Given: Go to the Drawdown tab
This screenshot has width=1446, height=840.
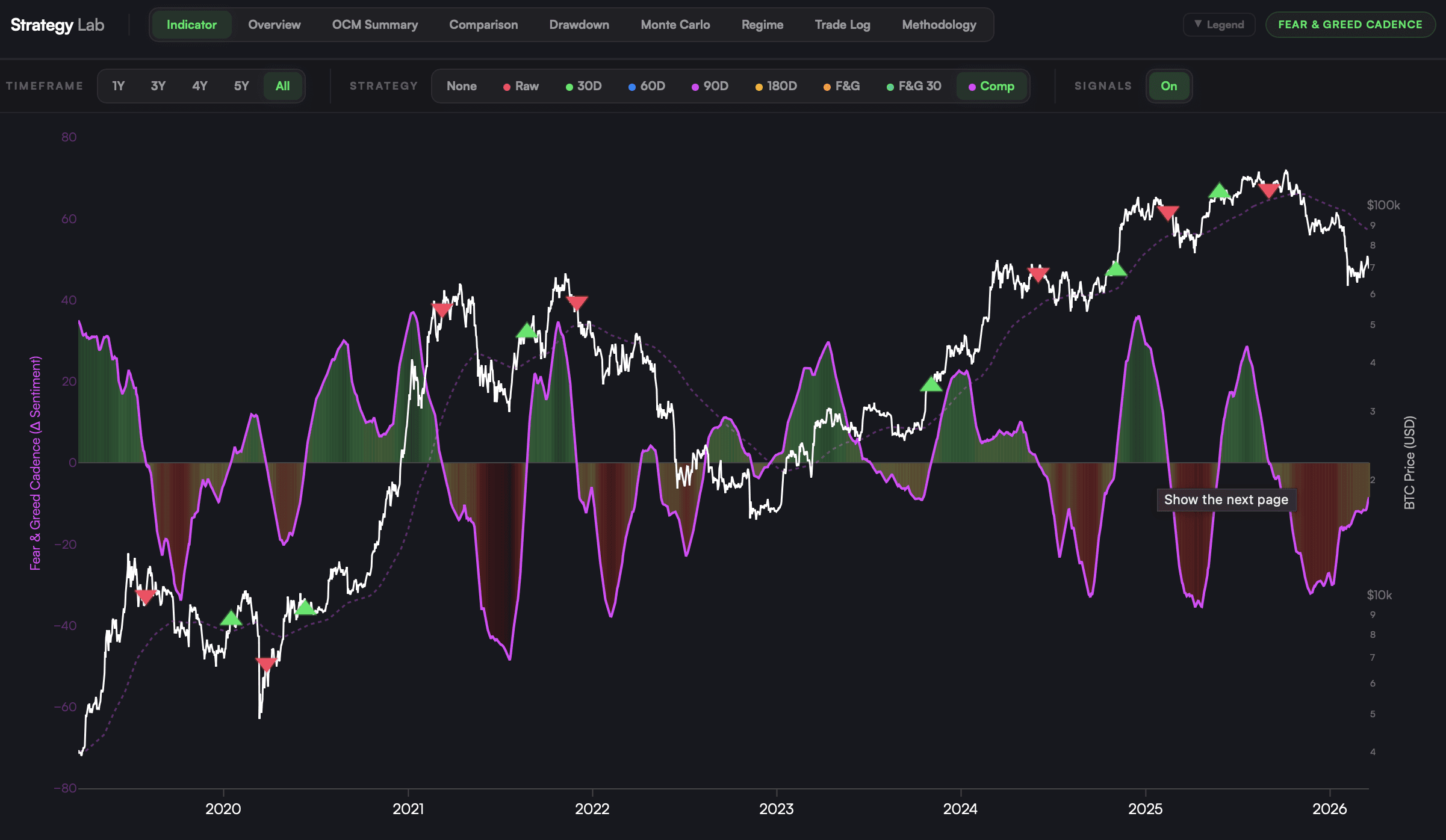Looking at the screenshot, I should pos(579,25).
